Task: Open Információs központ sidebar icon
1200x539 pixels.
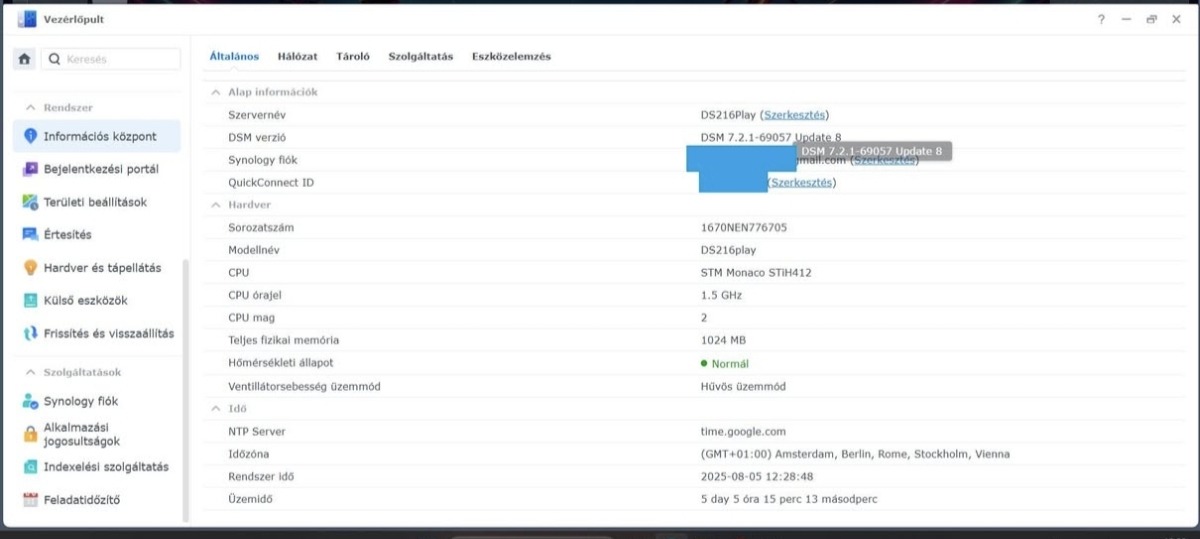Action: coord(30,136)
